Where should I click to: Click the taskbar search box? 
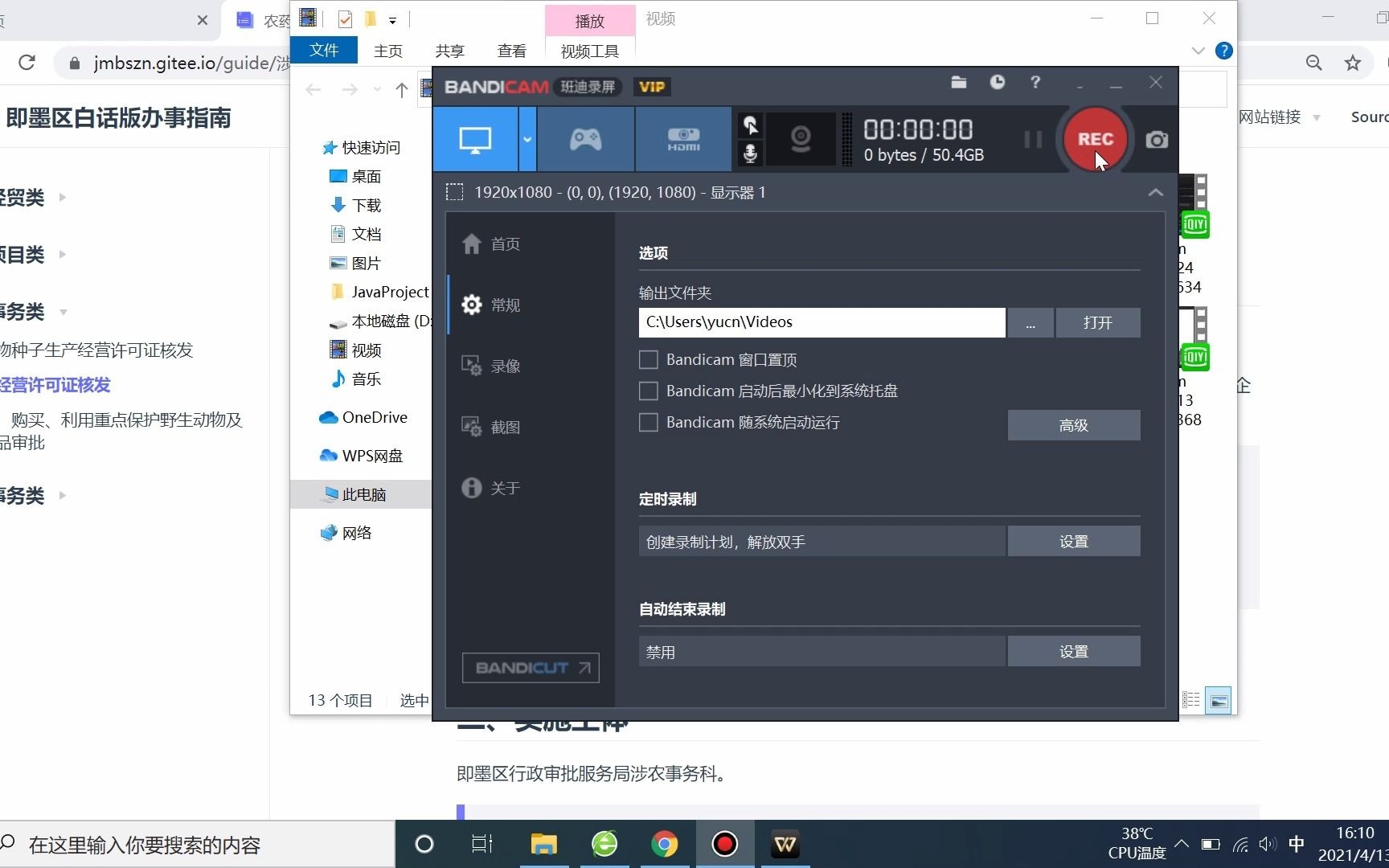[x=197, y=845]
